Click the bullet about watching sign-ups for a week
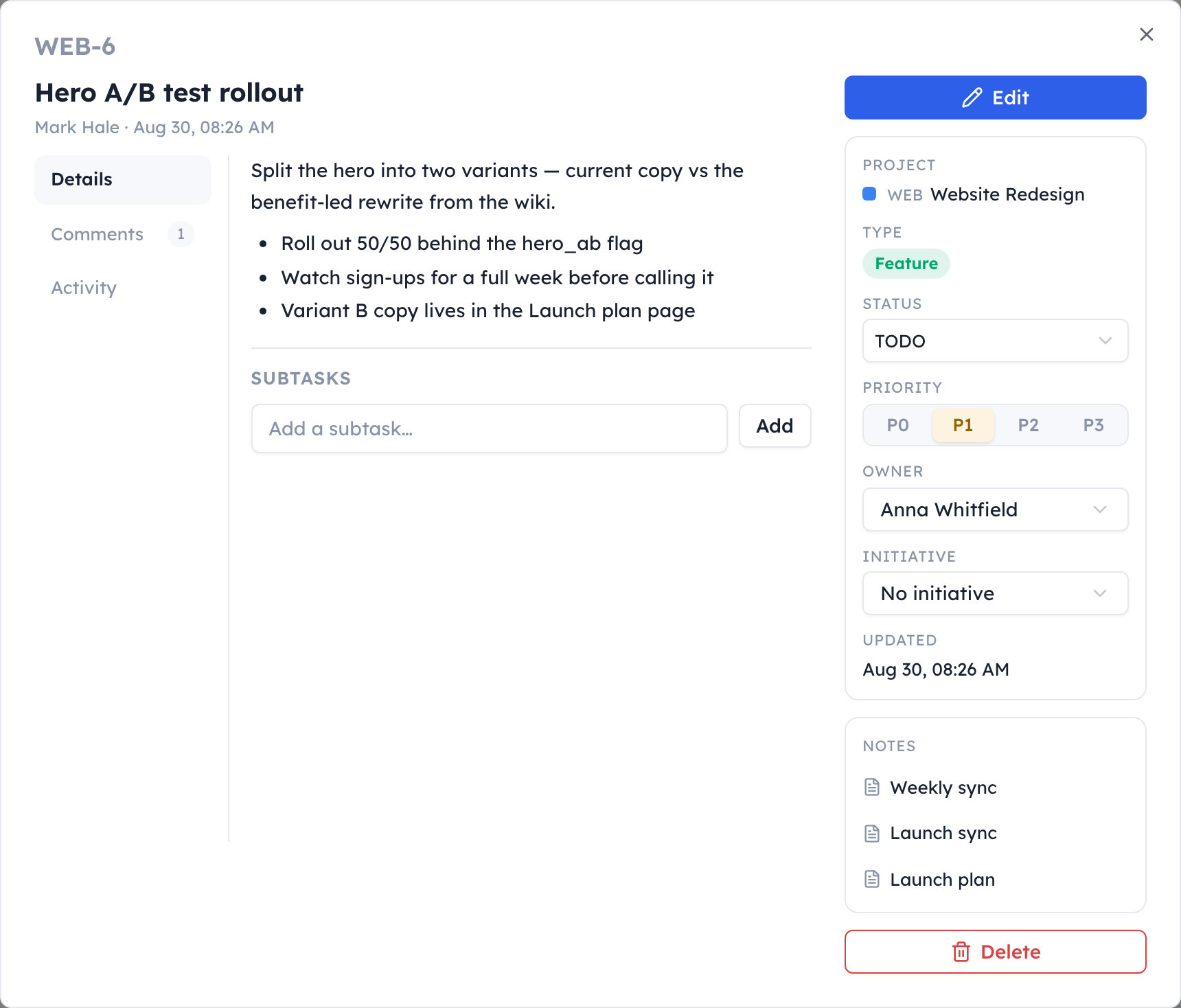Viewport: 1181px width, 1008px height. [x=497, y=277]
